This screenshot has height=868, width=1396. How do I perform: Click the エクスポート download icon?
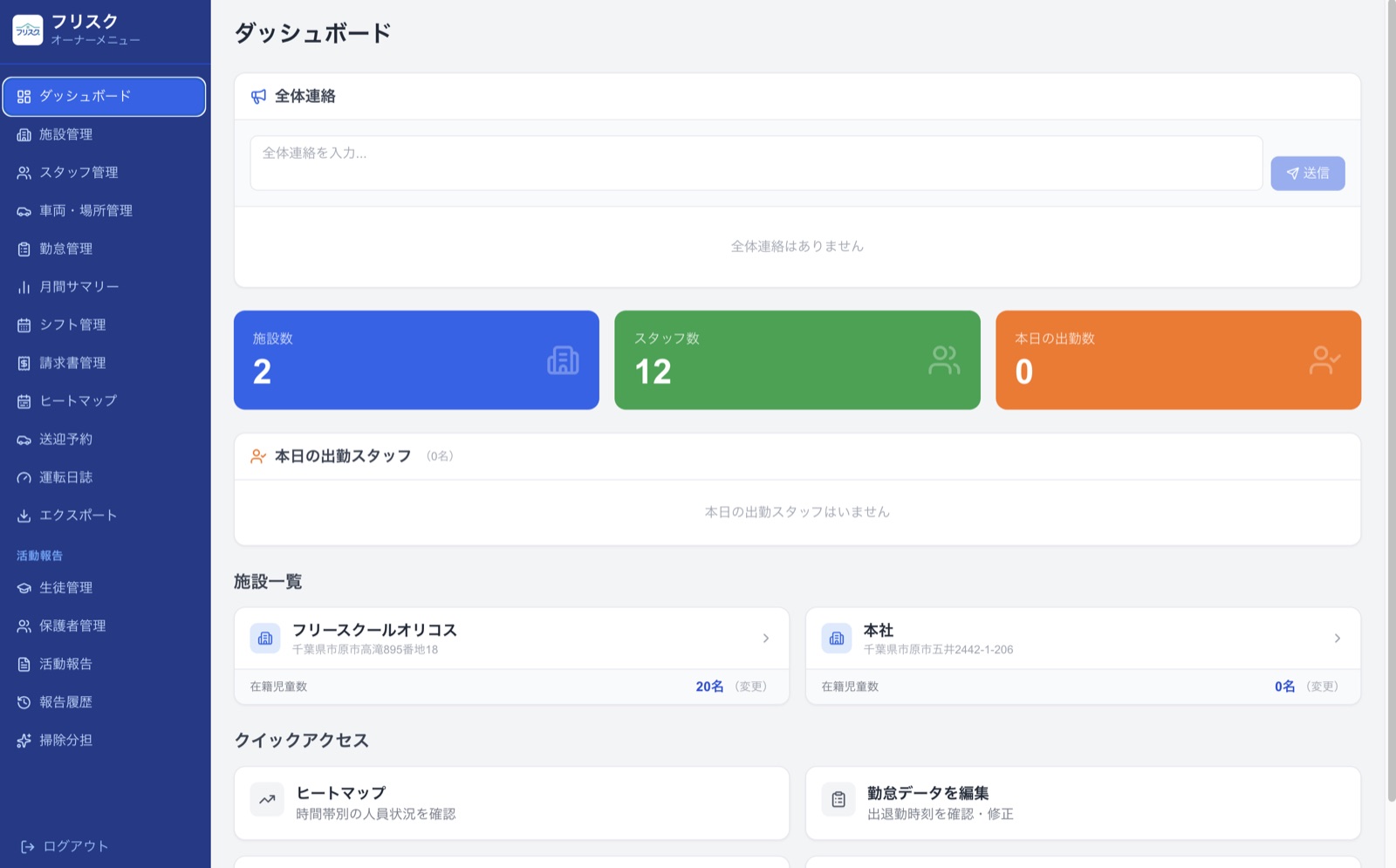click(x=24, y=516)
